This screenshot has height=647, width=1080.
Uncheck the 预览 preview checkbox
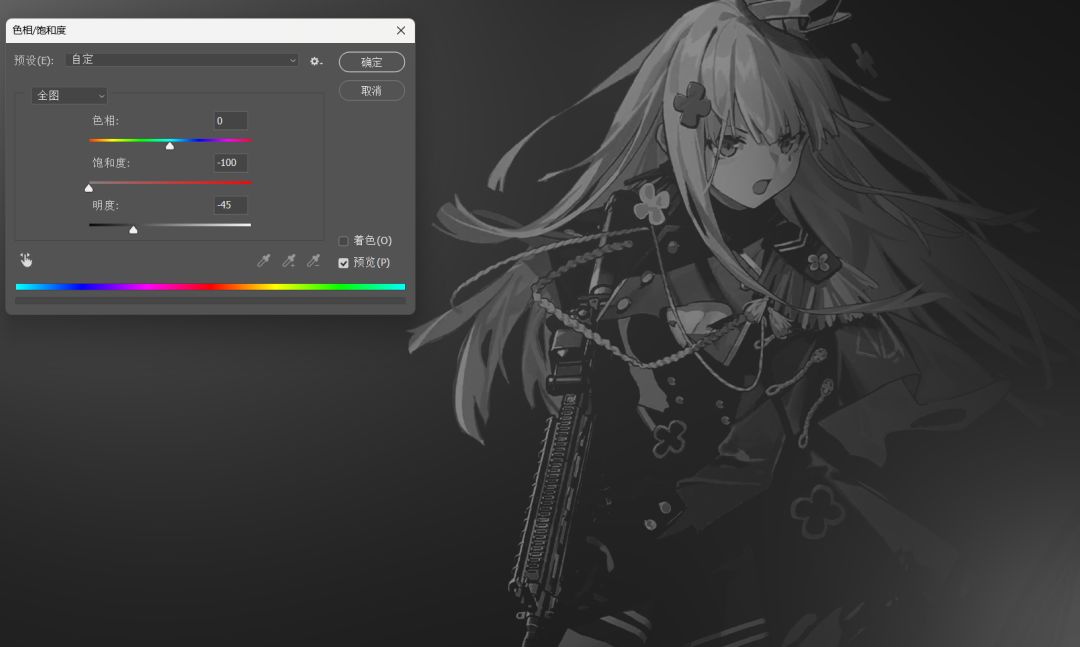coord(343,263)
